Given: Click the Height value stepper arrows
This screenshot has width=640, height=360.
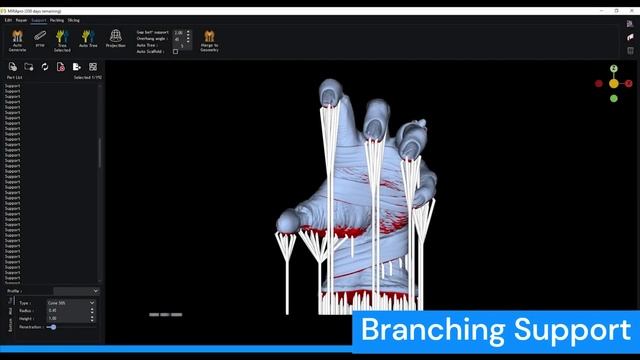Looking at the screenshot, I should coord(92,318).
